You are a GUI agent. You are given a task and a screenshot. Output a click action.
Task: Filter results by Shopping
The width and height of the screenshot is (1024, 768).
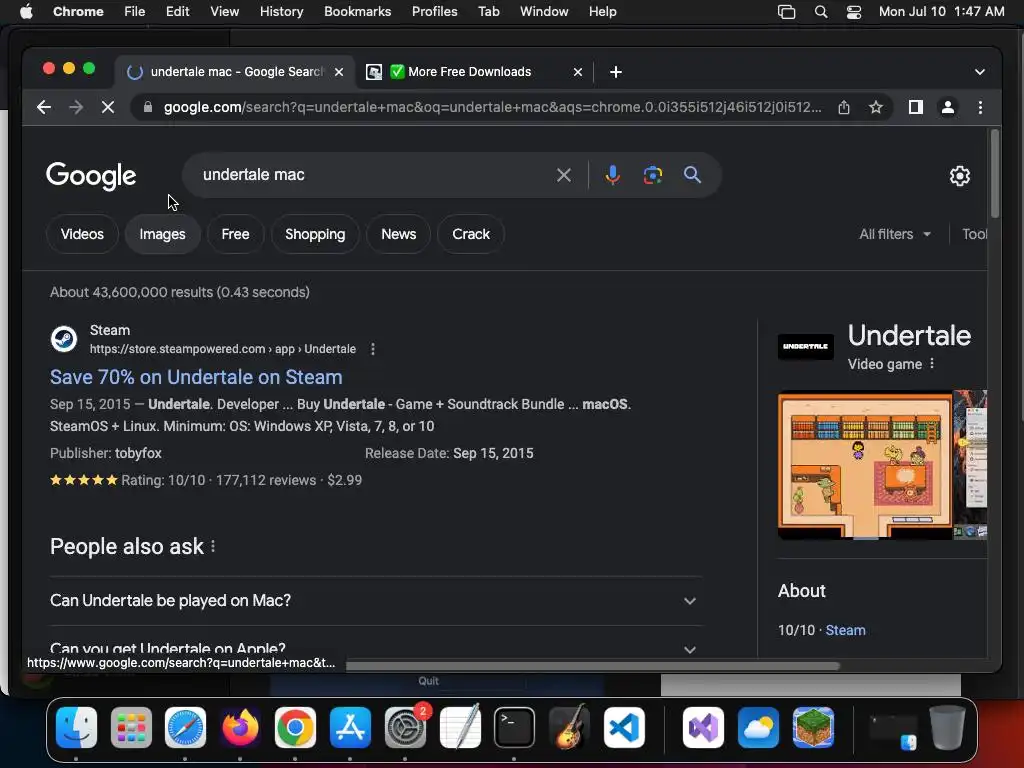click(x=315, y=234)
